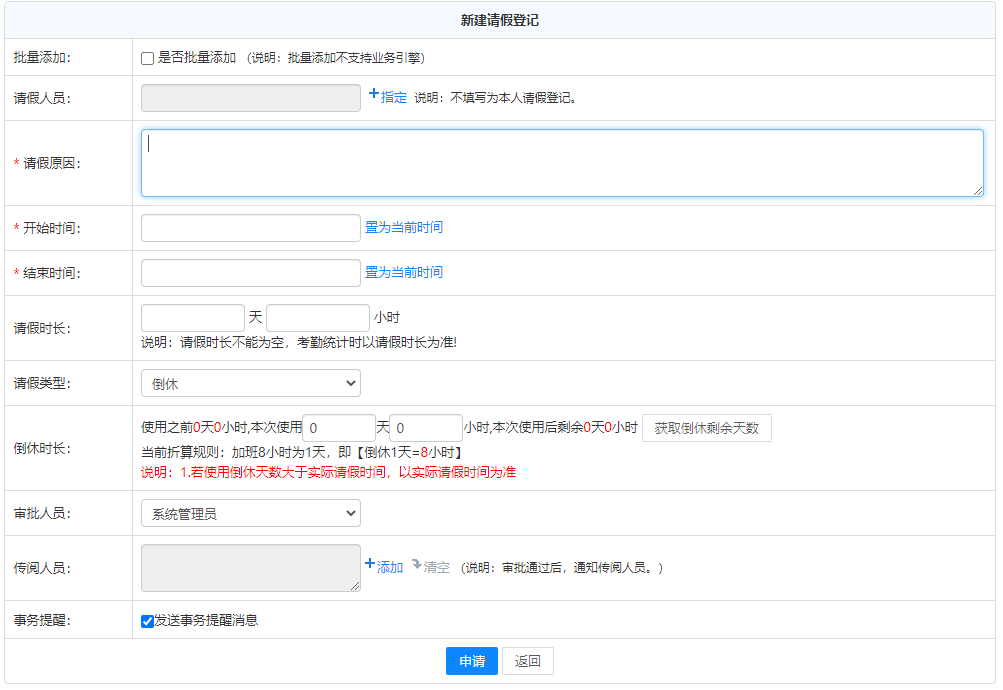This screenshot has width=1003, height=690.
Task: Click the 倒休时长 days used field
Action: tap(339, 428)
